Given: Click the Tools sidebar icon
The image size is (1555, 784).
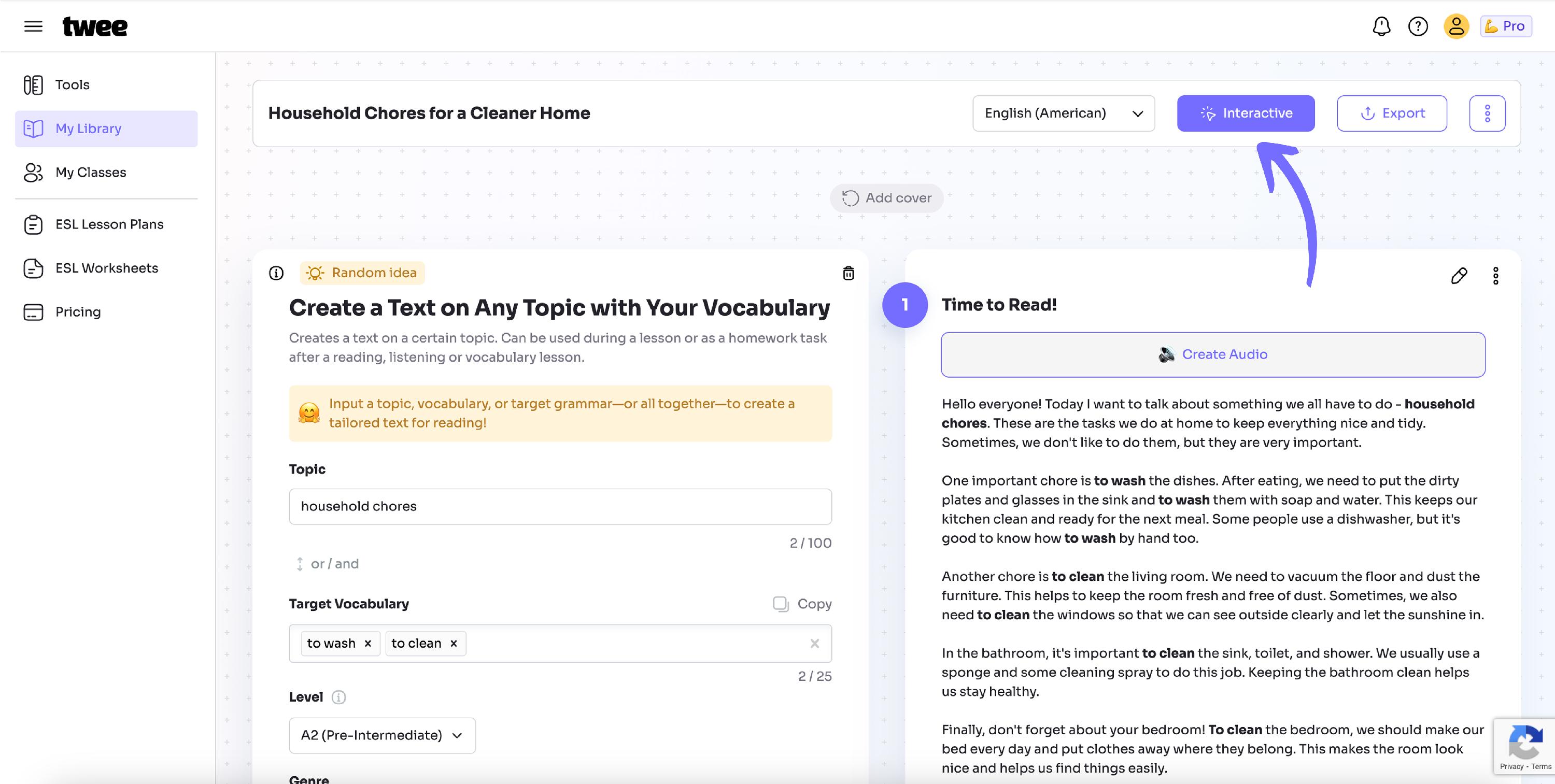Looking at the screenshot, I should click(x=33, y=85).
